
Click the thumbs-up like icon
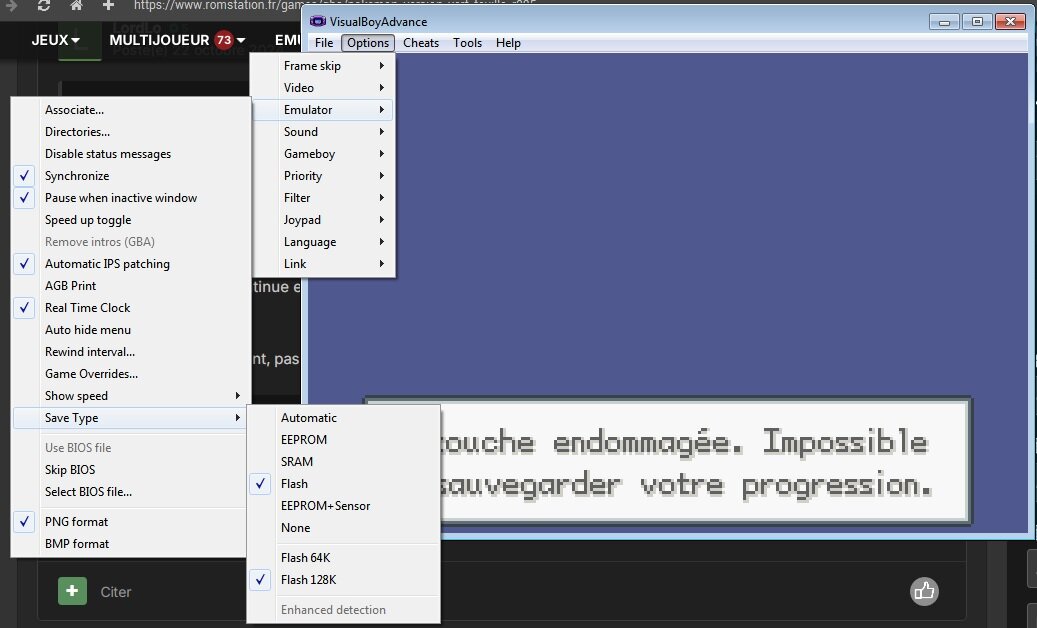click(924, 591)
